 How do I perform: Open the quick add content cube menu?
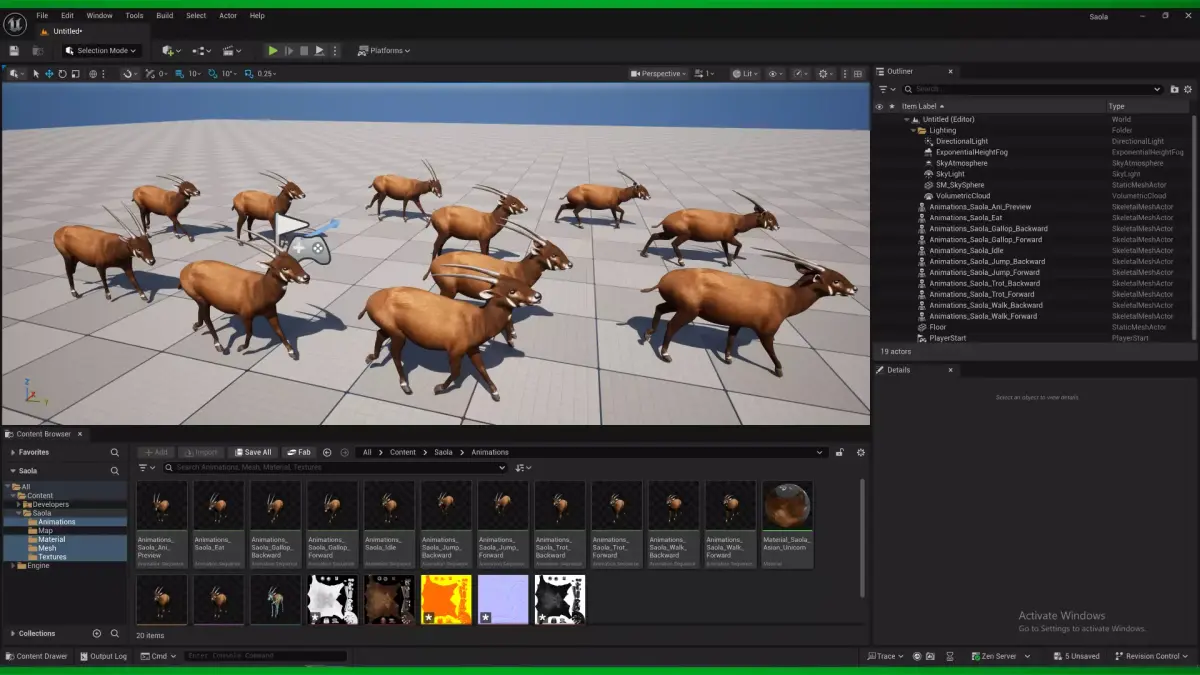[172, 51]
